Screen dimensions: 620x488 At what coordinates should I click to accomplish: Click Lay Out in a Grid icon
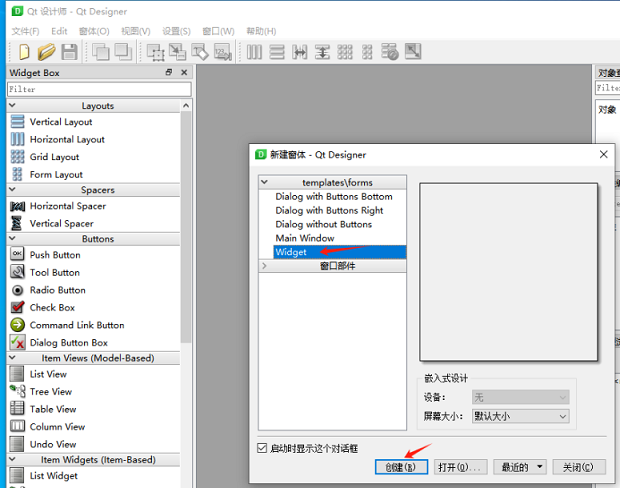345,52
